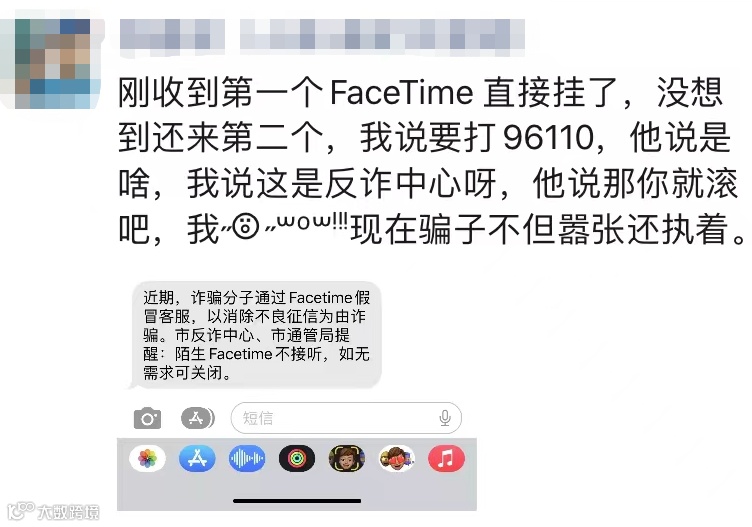This screenshot has width=752, height=527.
Task: Open the Activity rings app icon
Action: click(297, 458)
